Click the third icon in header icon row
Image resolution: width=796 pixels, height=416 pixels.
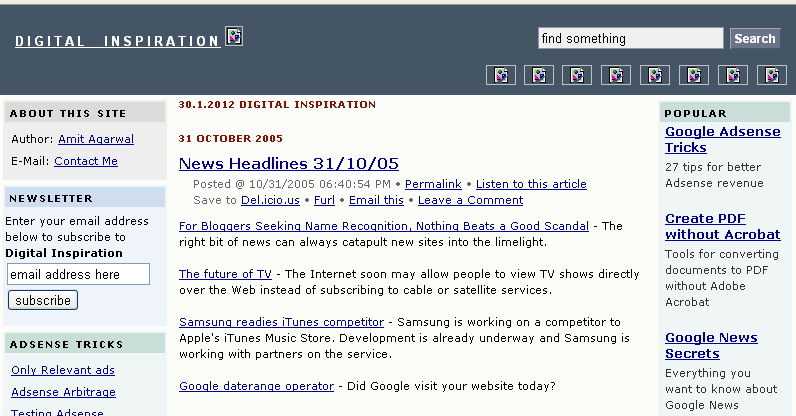point(578,75)
